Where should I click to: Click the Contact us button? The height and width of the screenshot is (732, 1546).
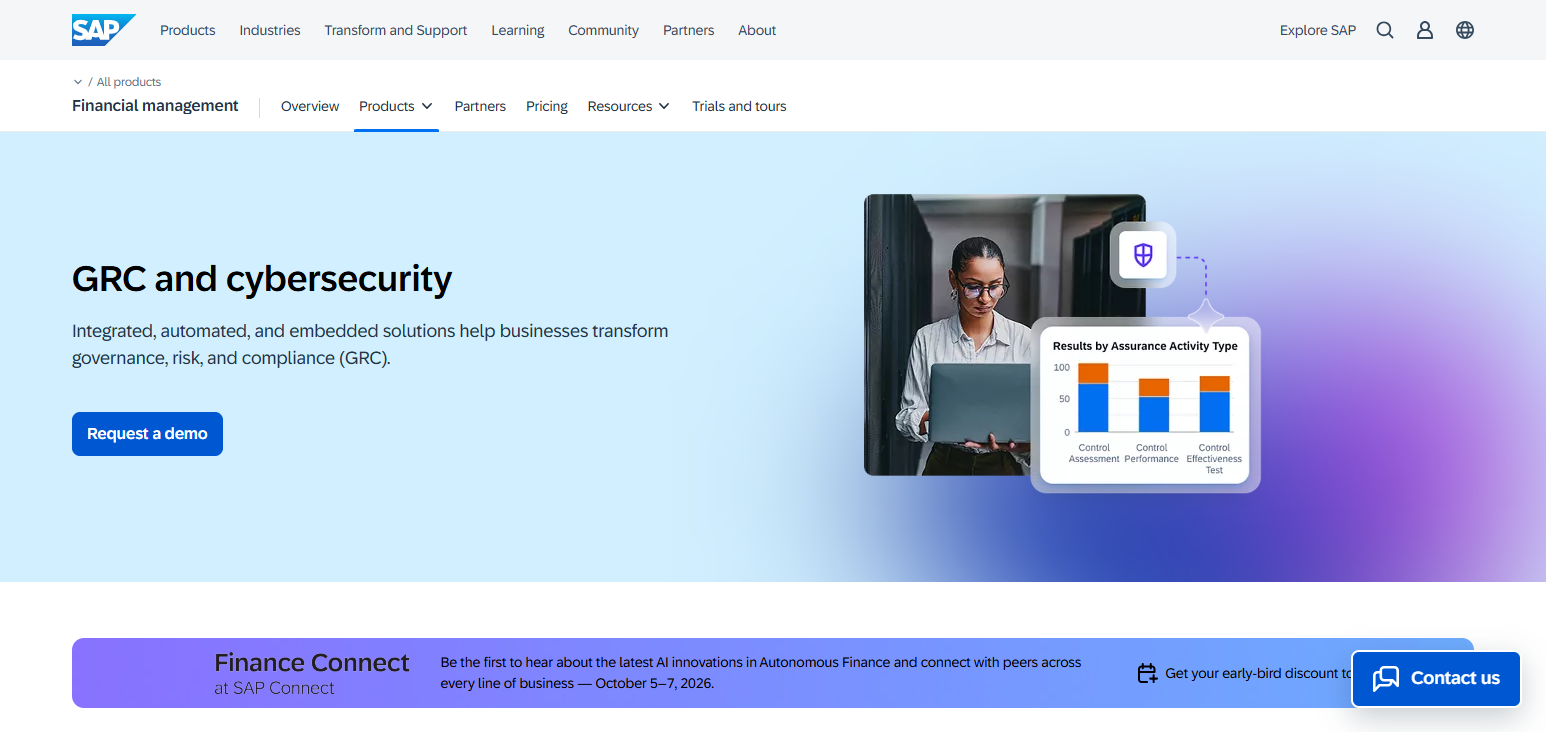pos(1436,679)
